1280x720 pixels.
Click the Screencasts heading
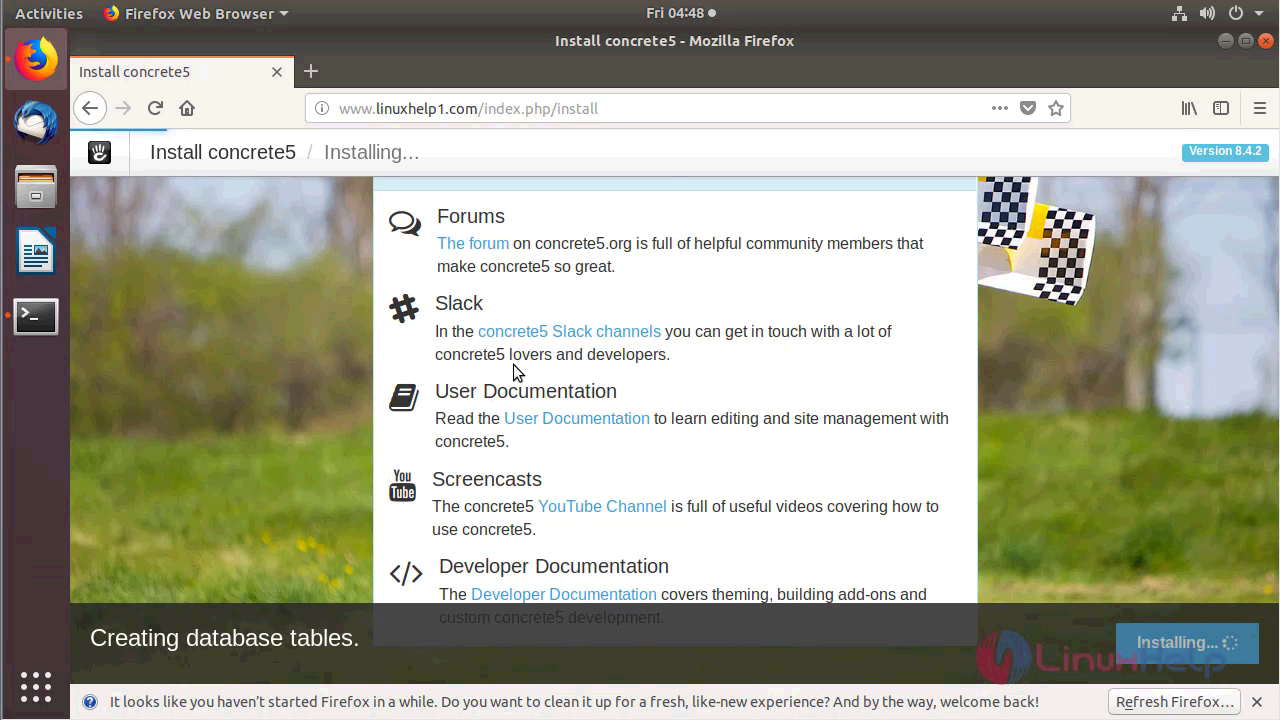487,479
